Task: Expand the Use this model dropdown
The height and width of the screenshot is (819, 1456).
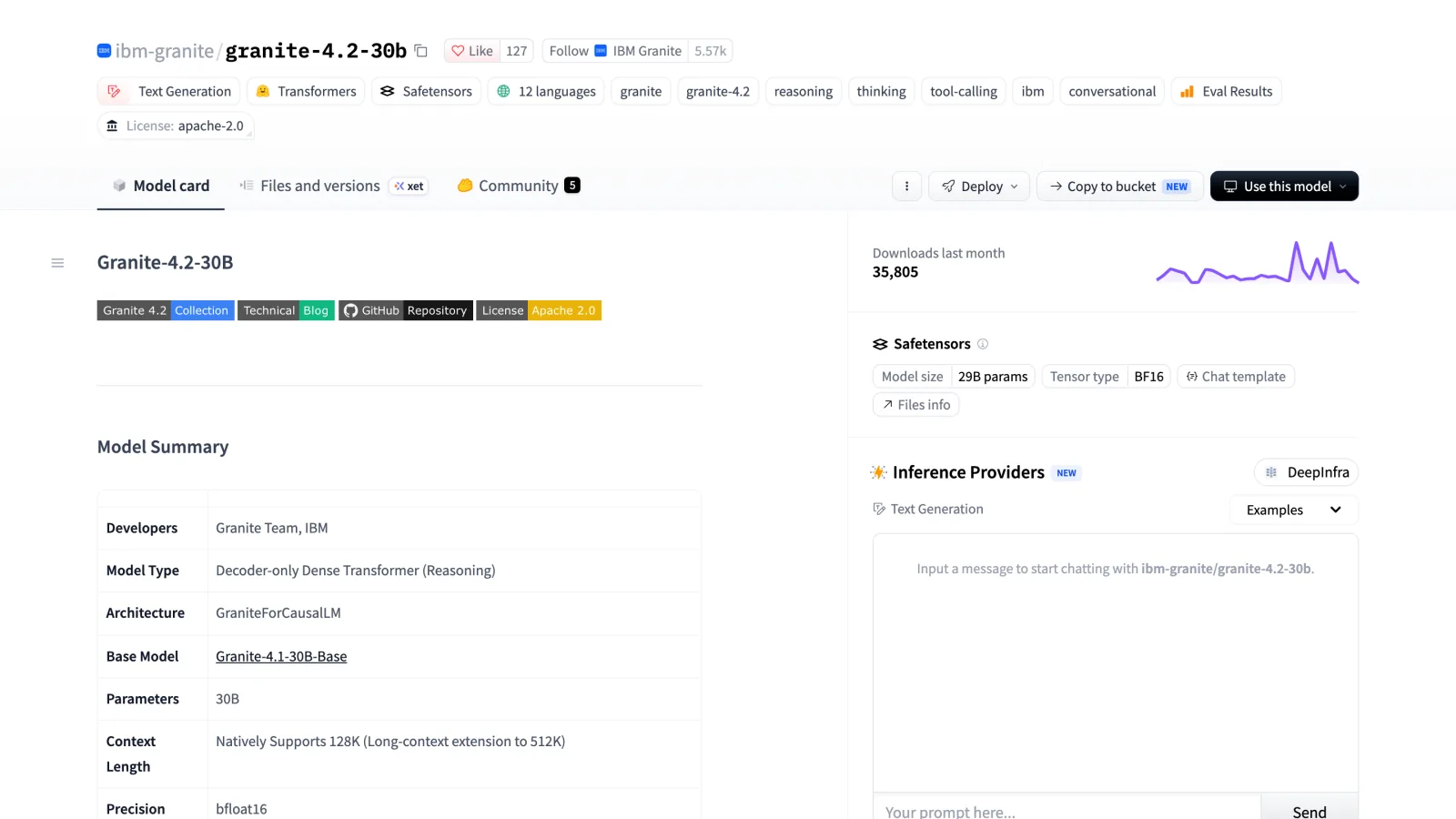Action: point(1284,187)
